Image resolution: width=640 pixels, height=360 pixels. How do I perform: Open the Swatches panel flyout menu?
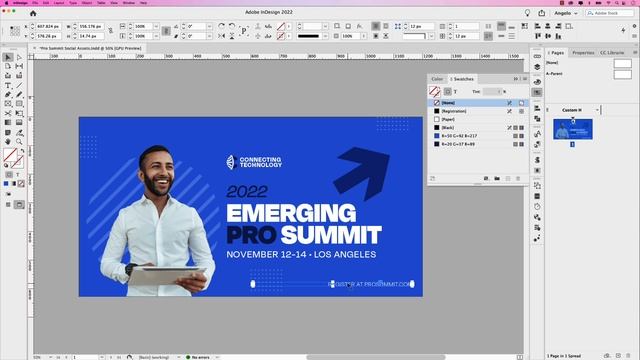[x=525, y=79]
